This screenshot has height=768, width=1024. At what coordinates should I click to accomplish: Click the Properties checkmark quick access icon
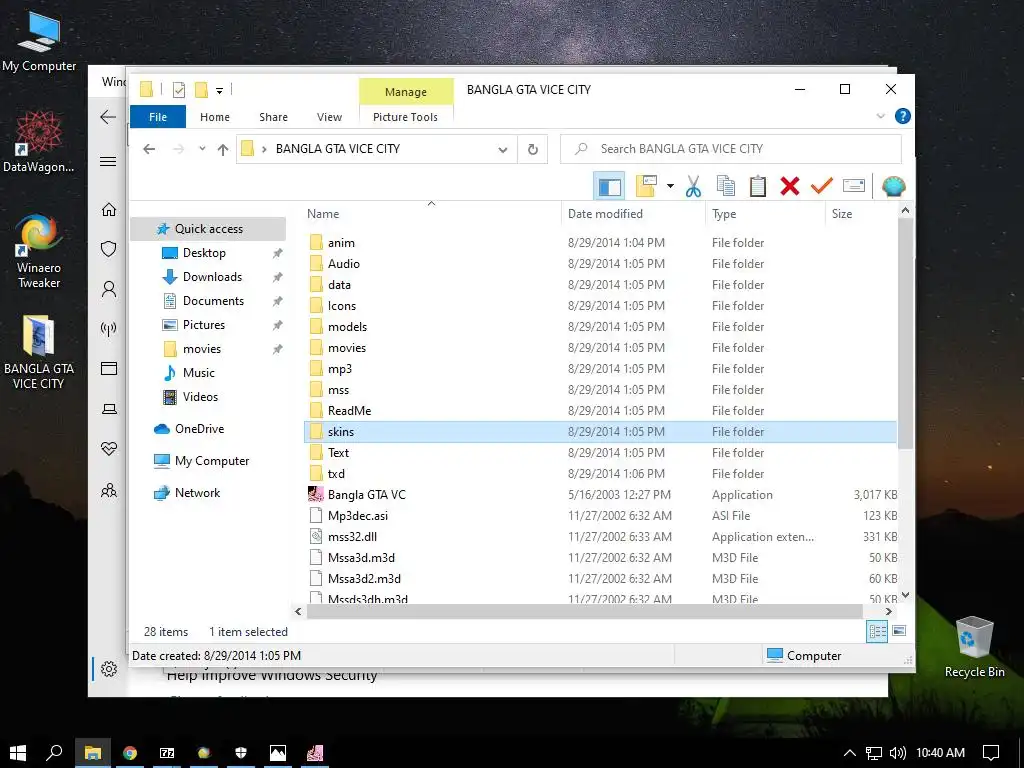(x=178, y=90)
